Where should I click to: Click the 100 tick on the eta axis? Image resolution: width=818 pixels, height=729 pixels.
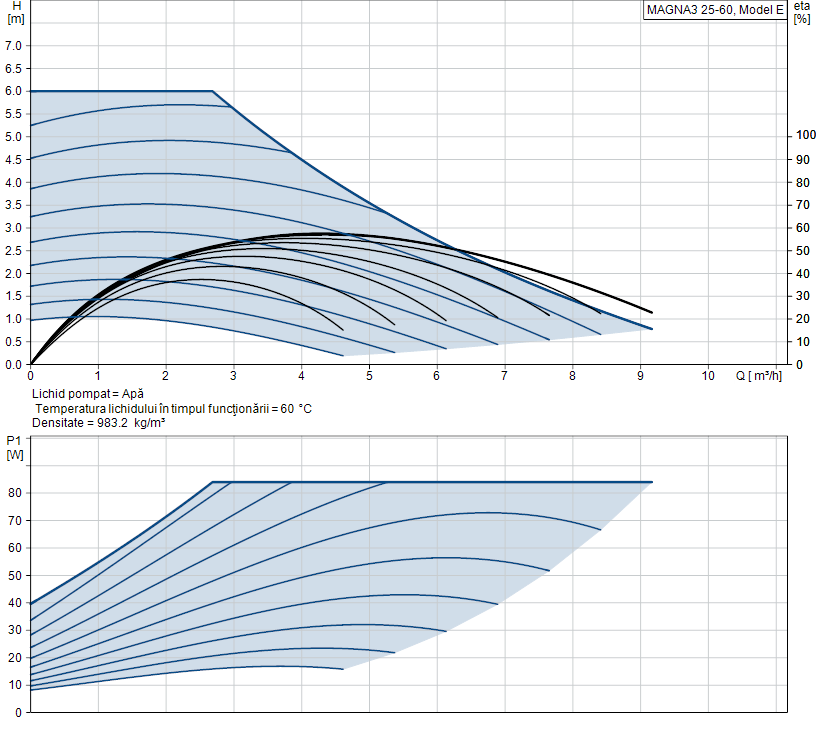[805, 136]
